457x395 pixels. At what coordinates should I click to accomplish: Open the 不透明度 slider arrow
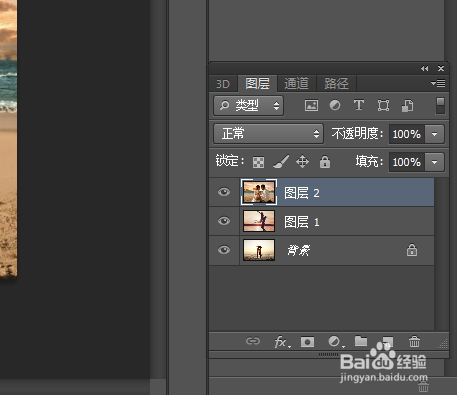(x=434, y=134)
